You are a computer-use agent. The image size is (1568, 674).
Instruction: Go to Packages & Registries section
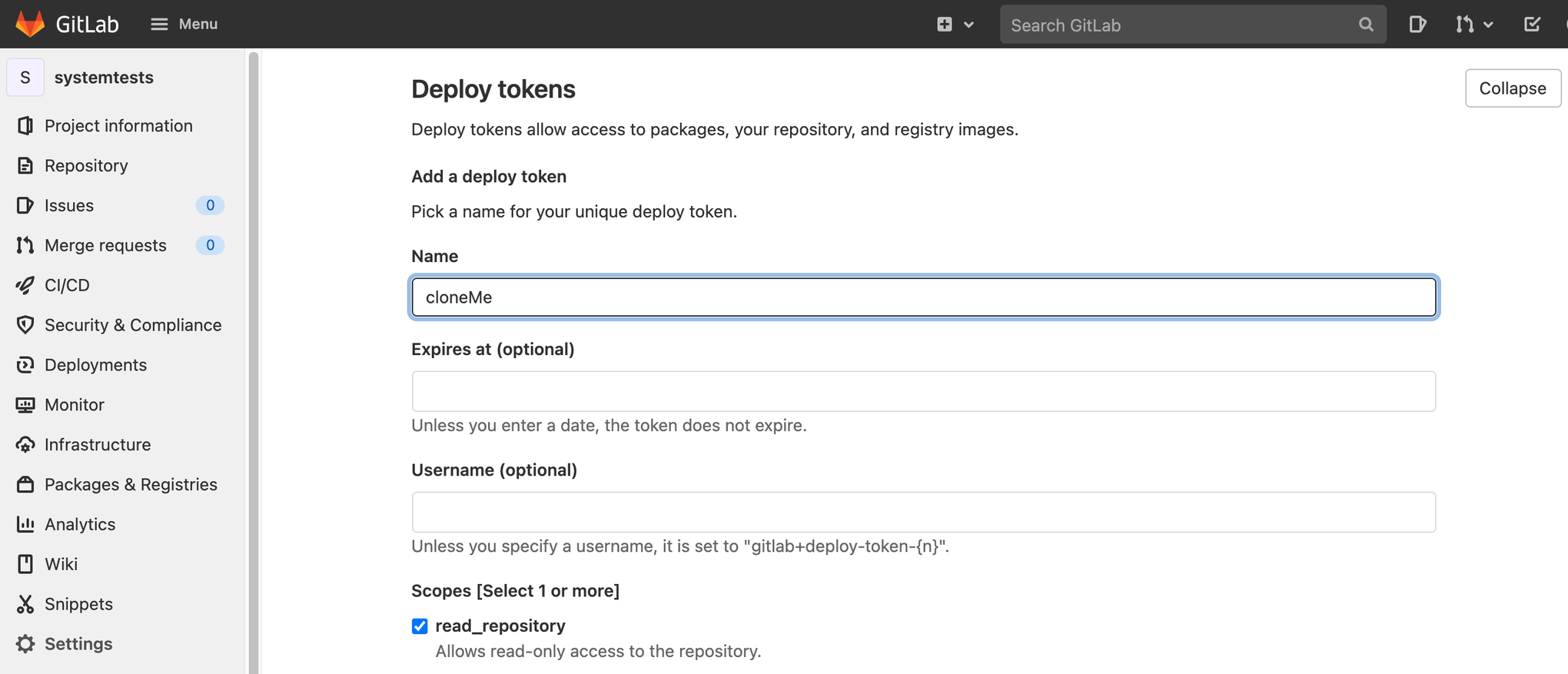pyautogui.click(x=131, y=485)
